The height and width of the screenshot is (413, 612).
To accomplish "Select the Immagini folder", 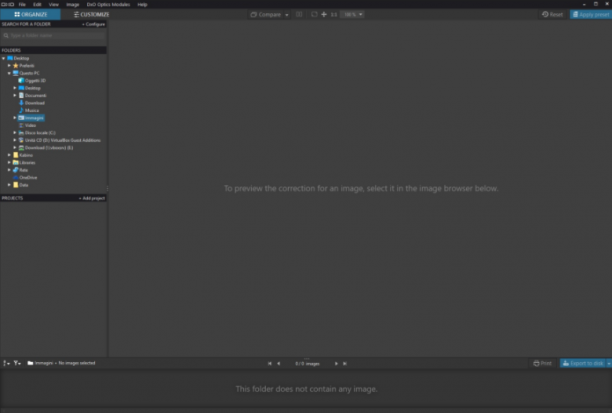I will coord(31,118).
